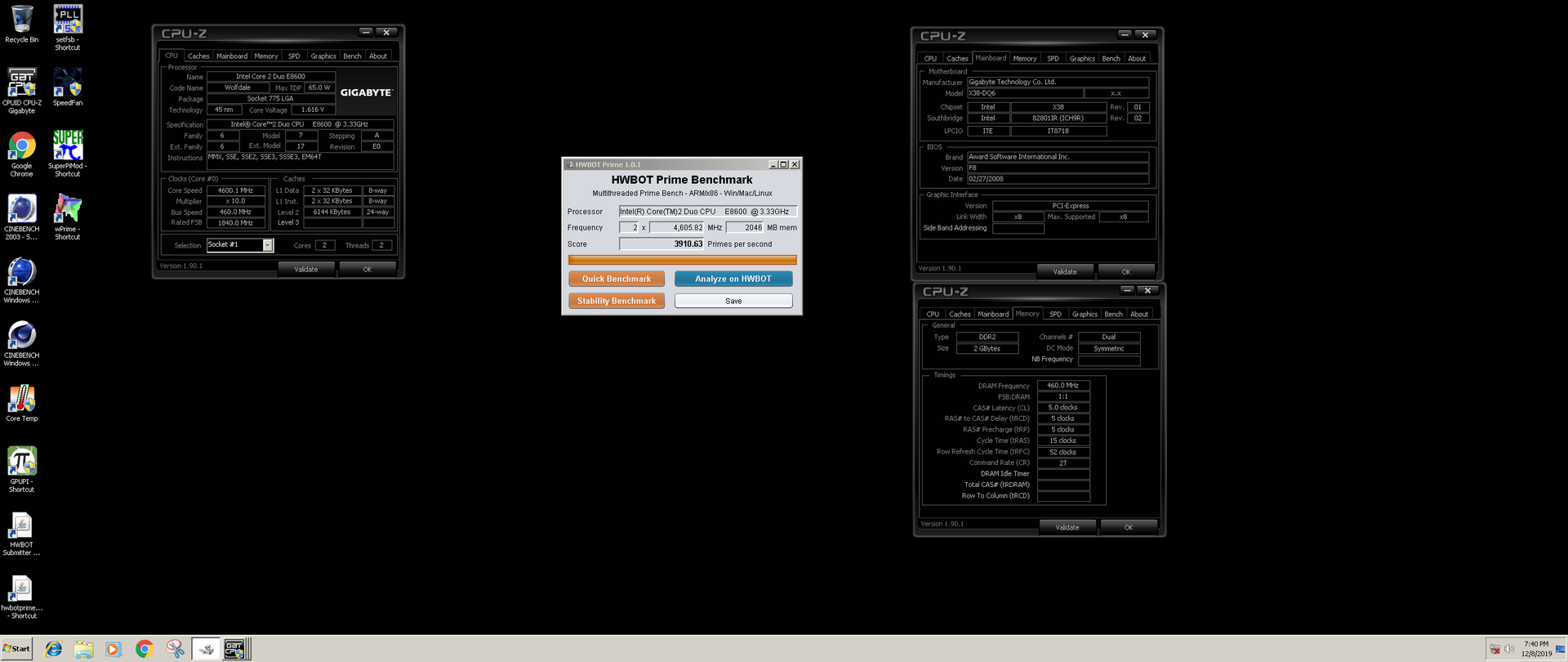
Task: Open Internet Explorer from the taskbar
Action: (x=53, y=649)
